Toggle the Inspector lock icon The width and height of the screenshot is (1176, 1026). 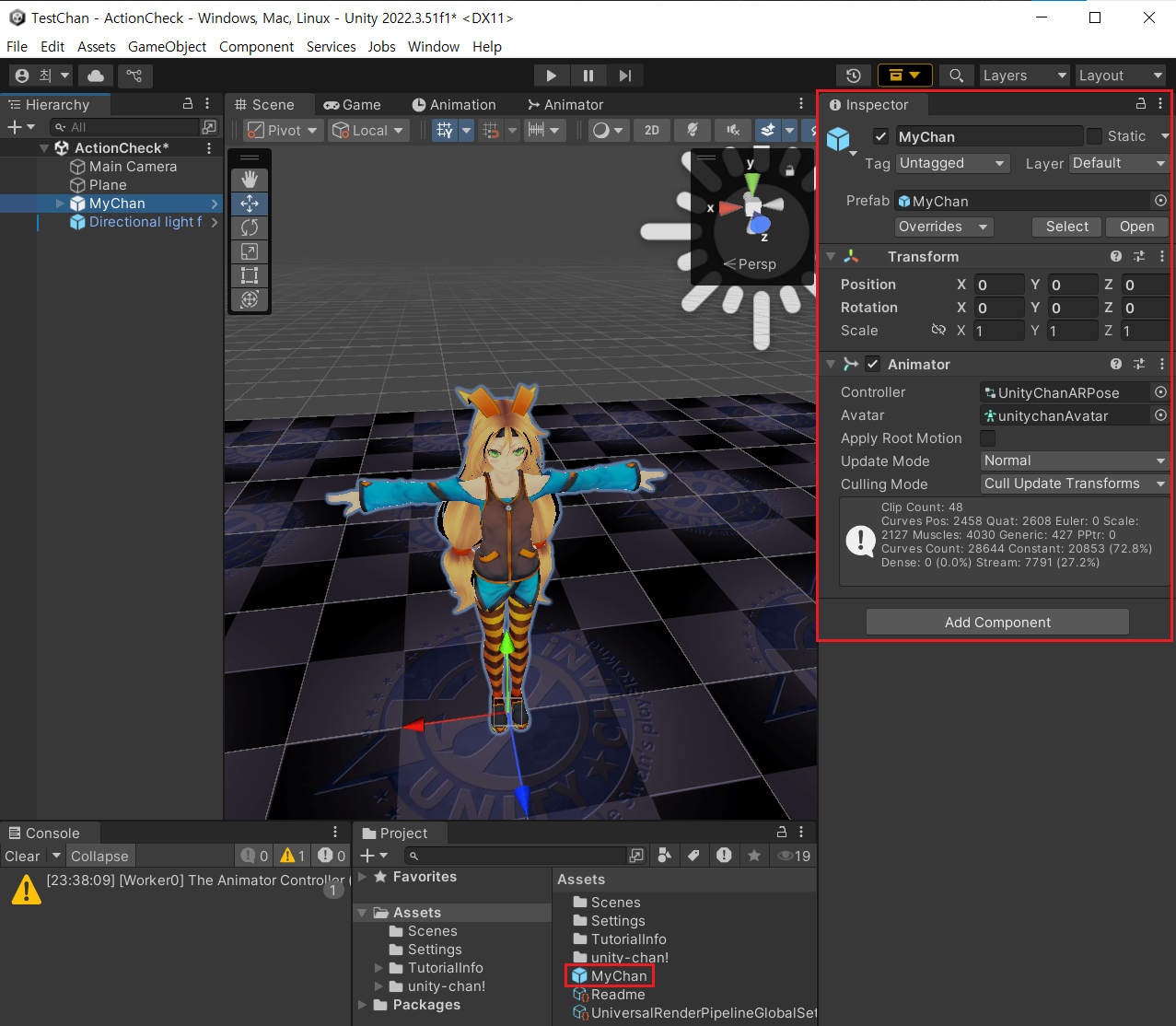(x=1141, y=104)
